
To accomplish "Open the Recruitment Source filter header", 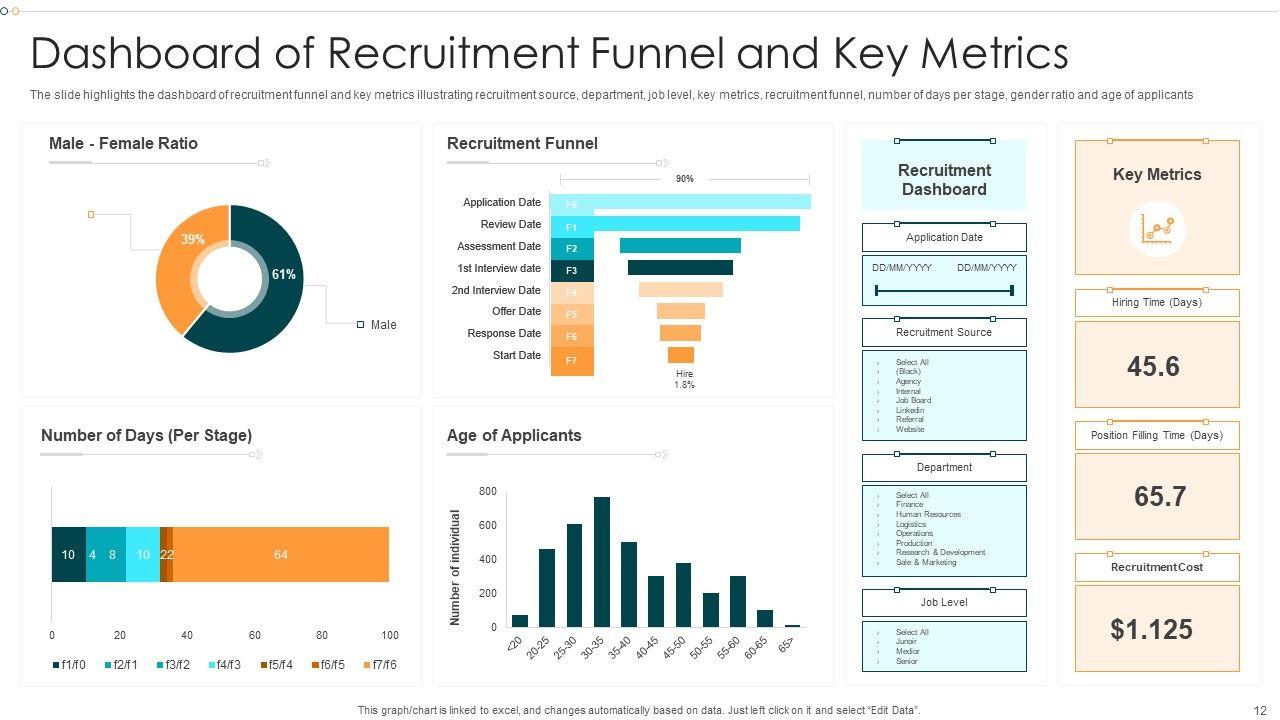I will (944, 332).
